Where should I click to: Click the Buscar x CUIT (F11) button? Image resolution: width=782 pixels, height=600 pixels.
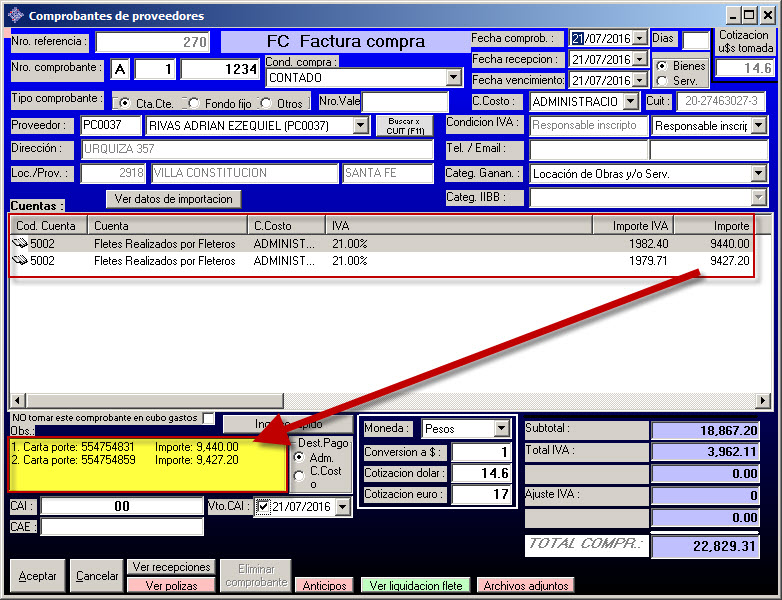point(403,126)
